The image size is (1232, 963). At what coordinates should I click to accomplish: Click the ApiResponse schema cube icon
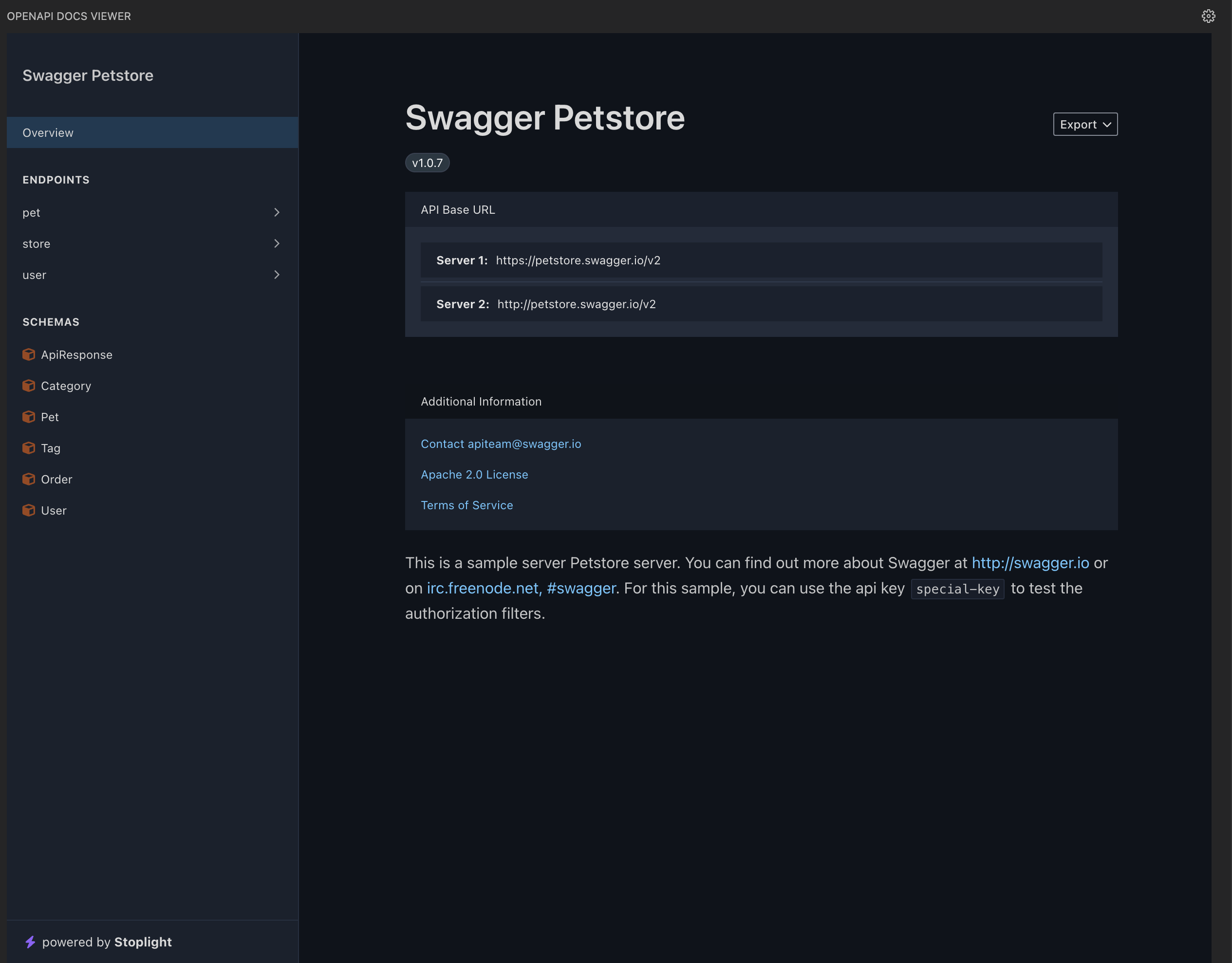tap(29, 354)
